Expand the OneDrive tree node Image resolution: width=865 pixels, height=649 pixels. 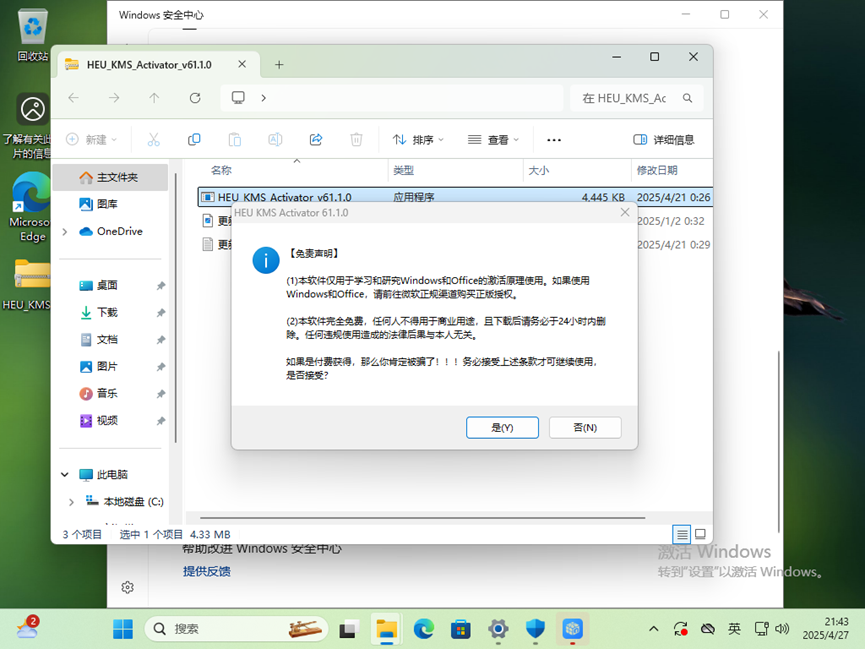pos(65,232)
